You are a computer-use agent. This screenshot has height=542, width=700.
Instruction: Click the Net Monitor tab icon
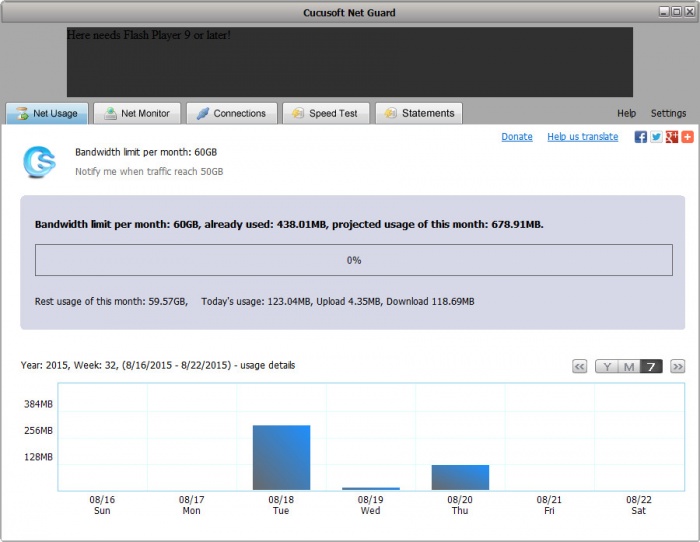pyautogui.click(x=110, y=113)
